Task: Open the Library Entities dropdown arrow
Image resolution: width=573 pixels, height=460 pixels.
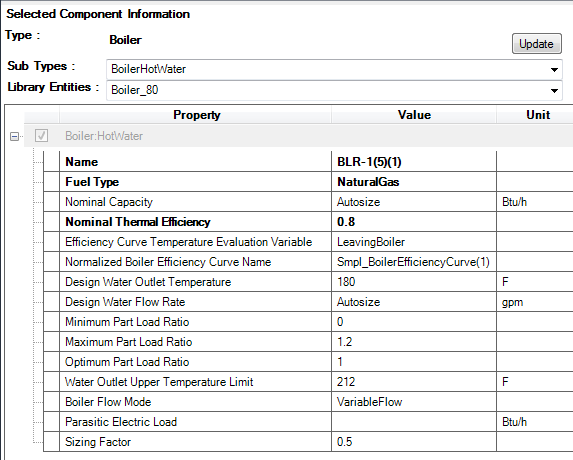Action: 554,90
